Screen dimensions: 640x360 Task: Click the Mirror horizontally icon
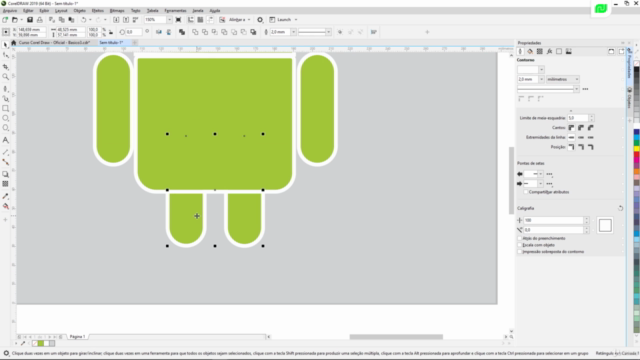tap(159, 32)
